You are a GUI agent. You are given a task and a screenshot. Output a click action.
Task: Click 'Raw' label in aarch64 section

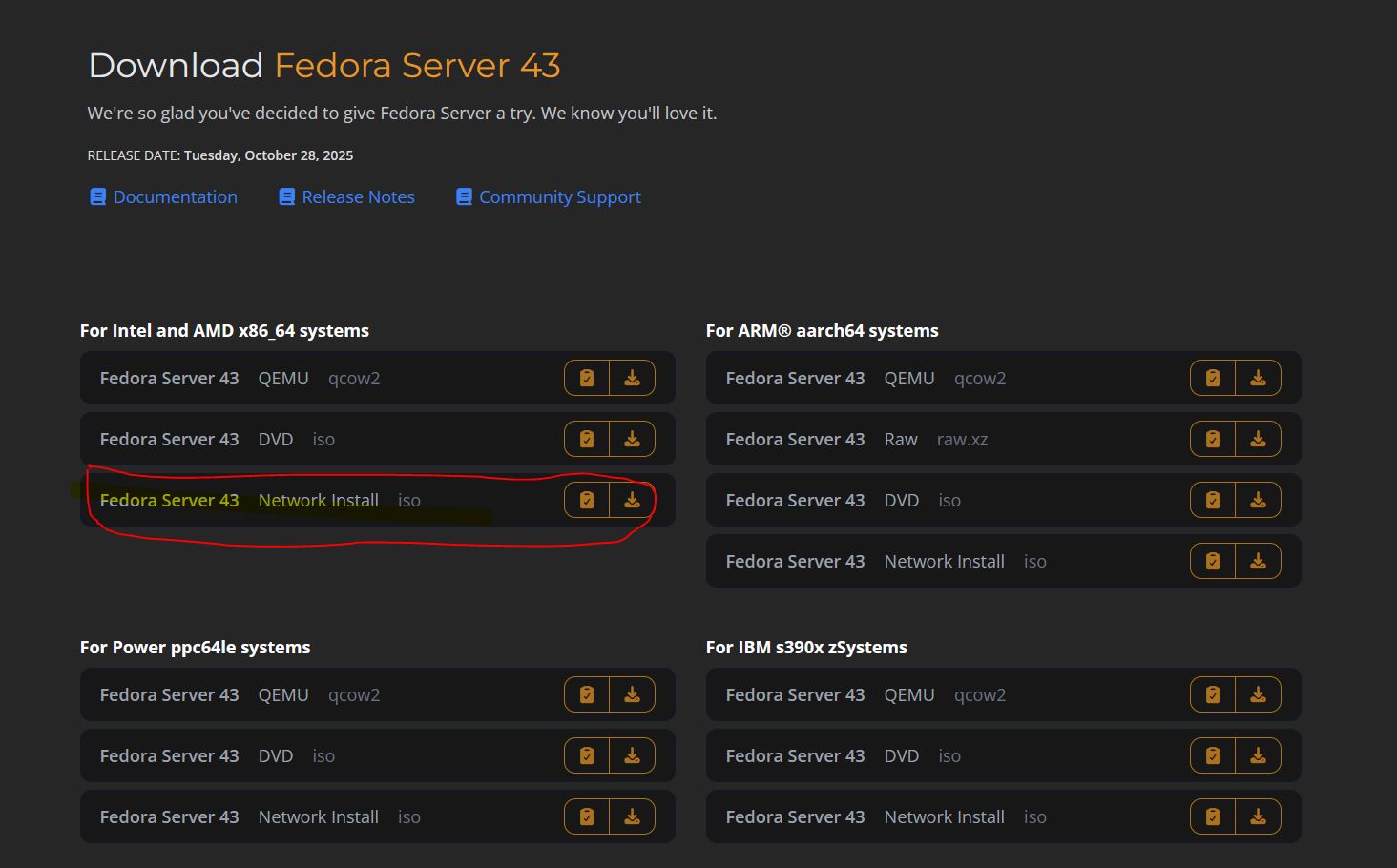(901, 439)
